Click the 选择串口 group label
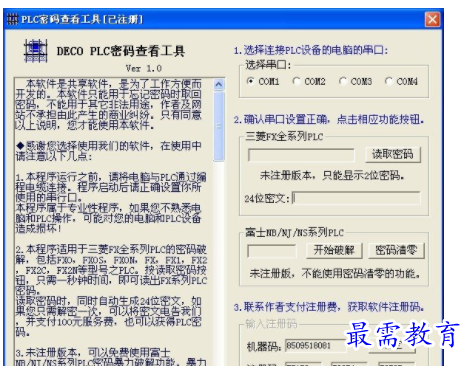Image resolution: width=468 pixels, height=366 pixels. coord(268,64)
